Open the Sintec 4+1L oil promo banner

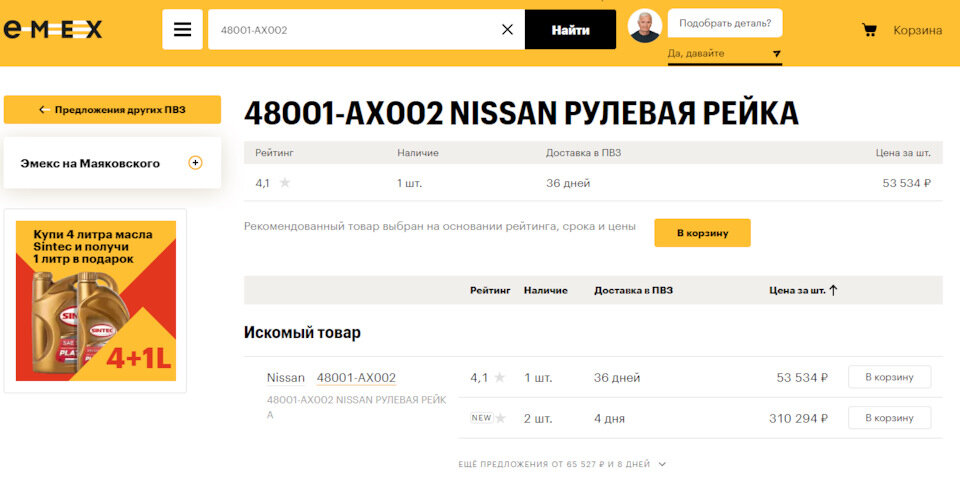(96, 301)
